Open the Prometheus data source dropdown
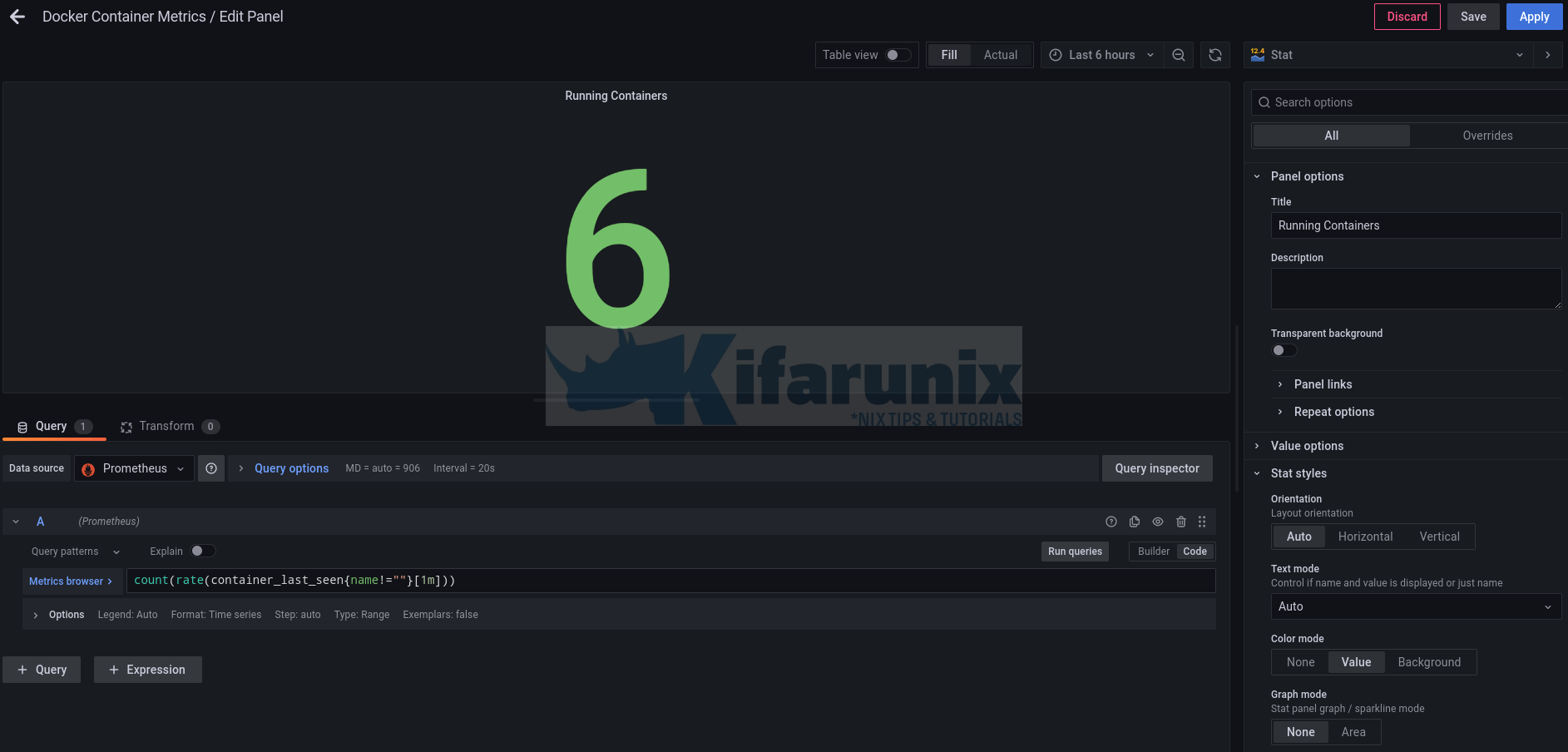 [x=134, y=468]
